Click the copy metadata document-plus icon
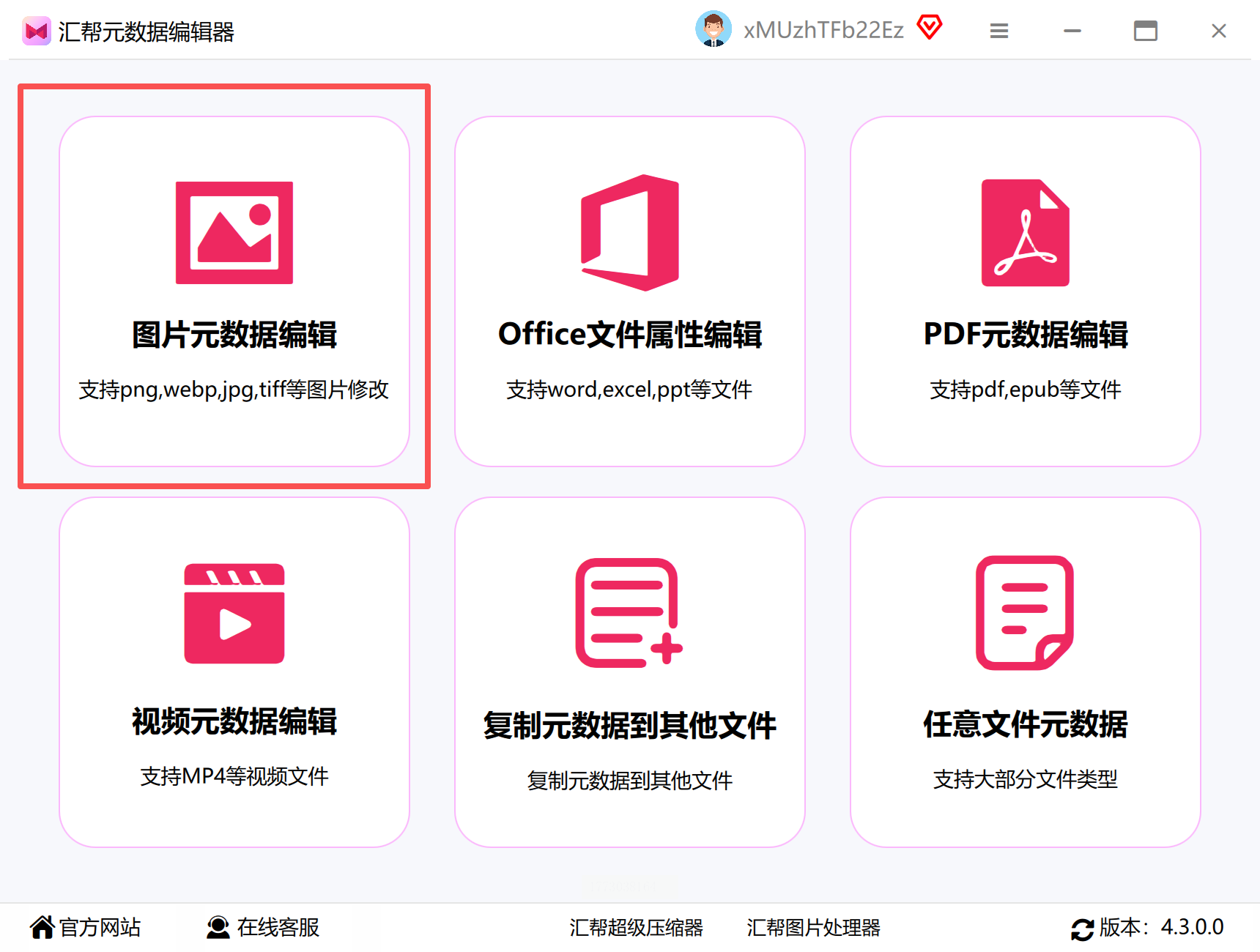The height and width of the screenshot is (952, 1260). click(629, 613)
